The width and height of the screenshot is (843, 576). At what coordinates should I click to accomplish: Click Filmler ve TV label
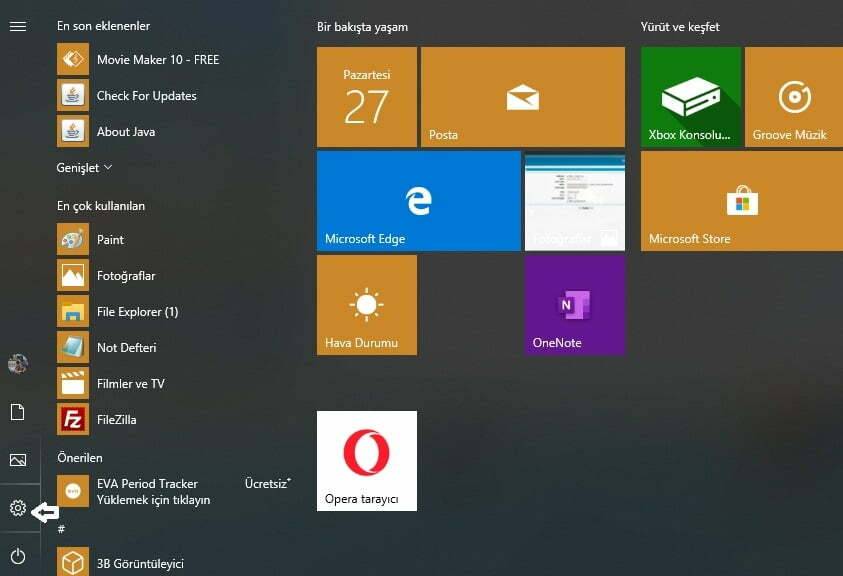[x=131, y=384]
